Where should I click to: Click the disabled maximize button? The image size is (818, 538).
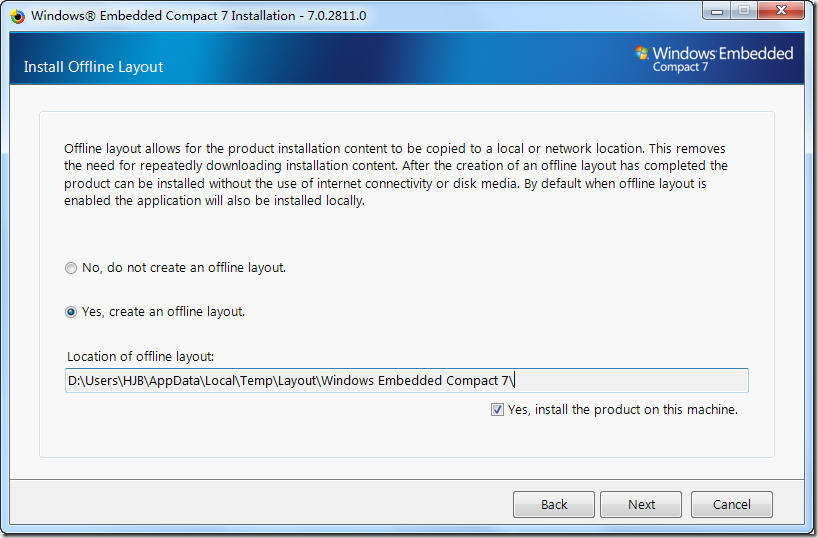tap(744, 10)
